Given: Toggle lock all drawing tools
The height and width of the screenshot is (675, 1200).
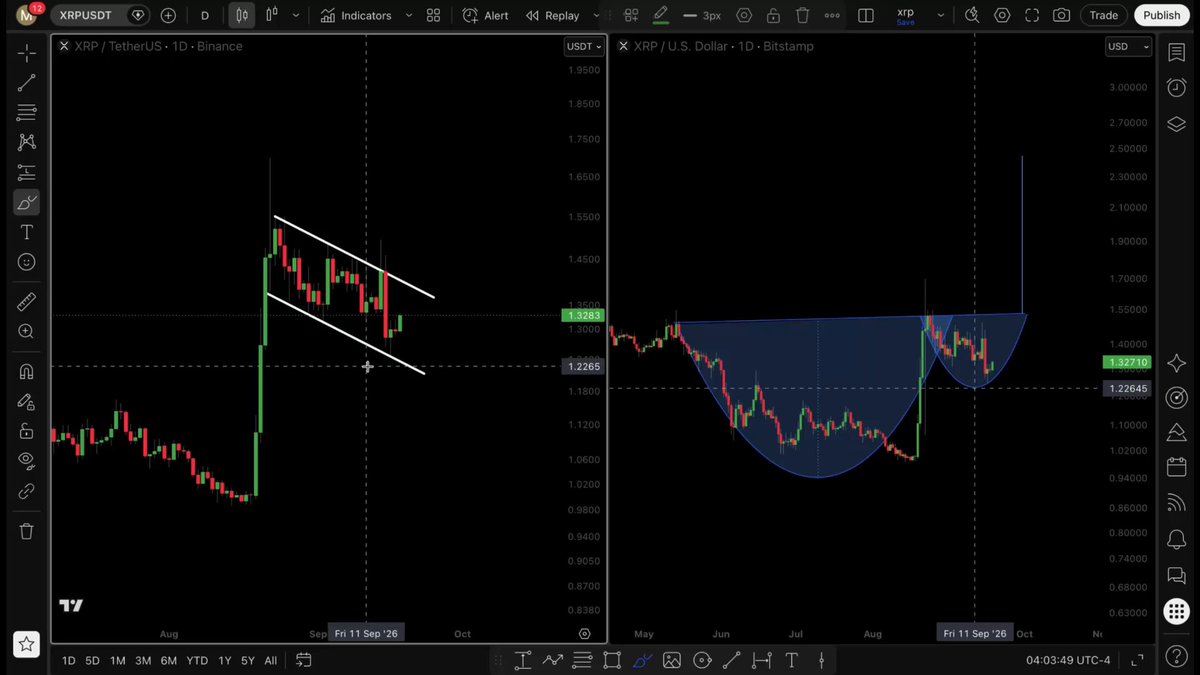Looking at the screenshot, I should (x=27, y=431).
